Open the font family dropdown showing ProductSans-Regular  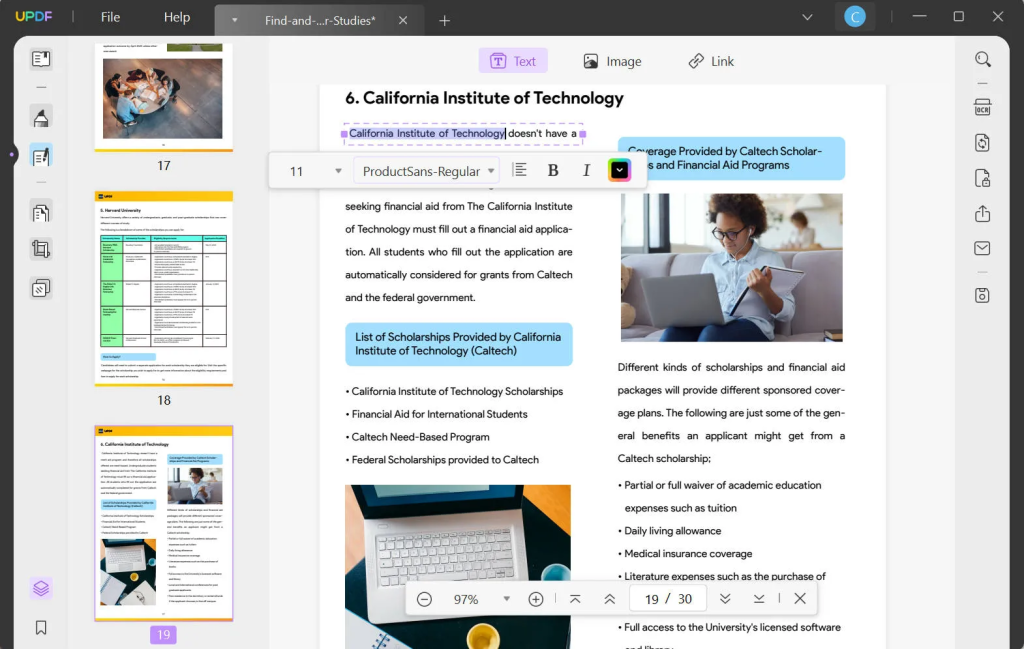pos(427,170)
